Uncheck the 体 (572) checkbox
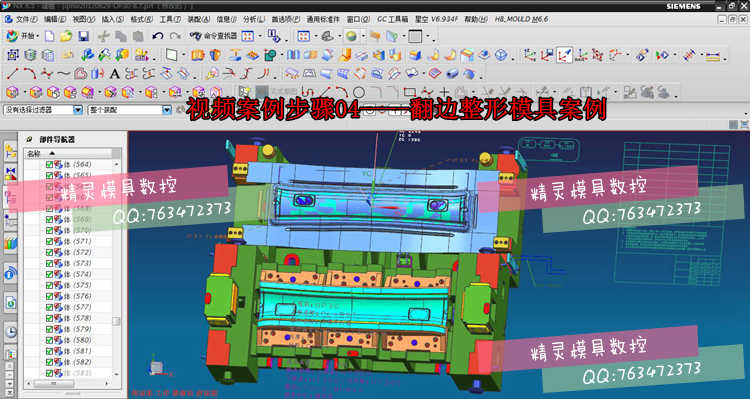This screenshot has width=750, height=399. click(49, 252)
